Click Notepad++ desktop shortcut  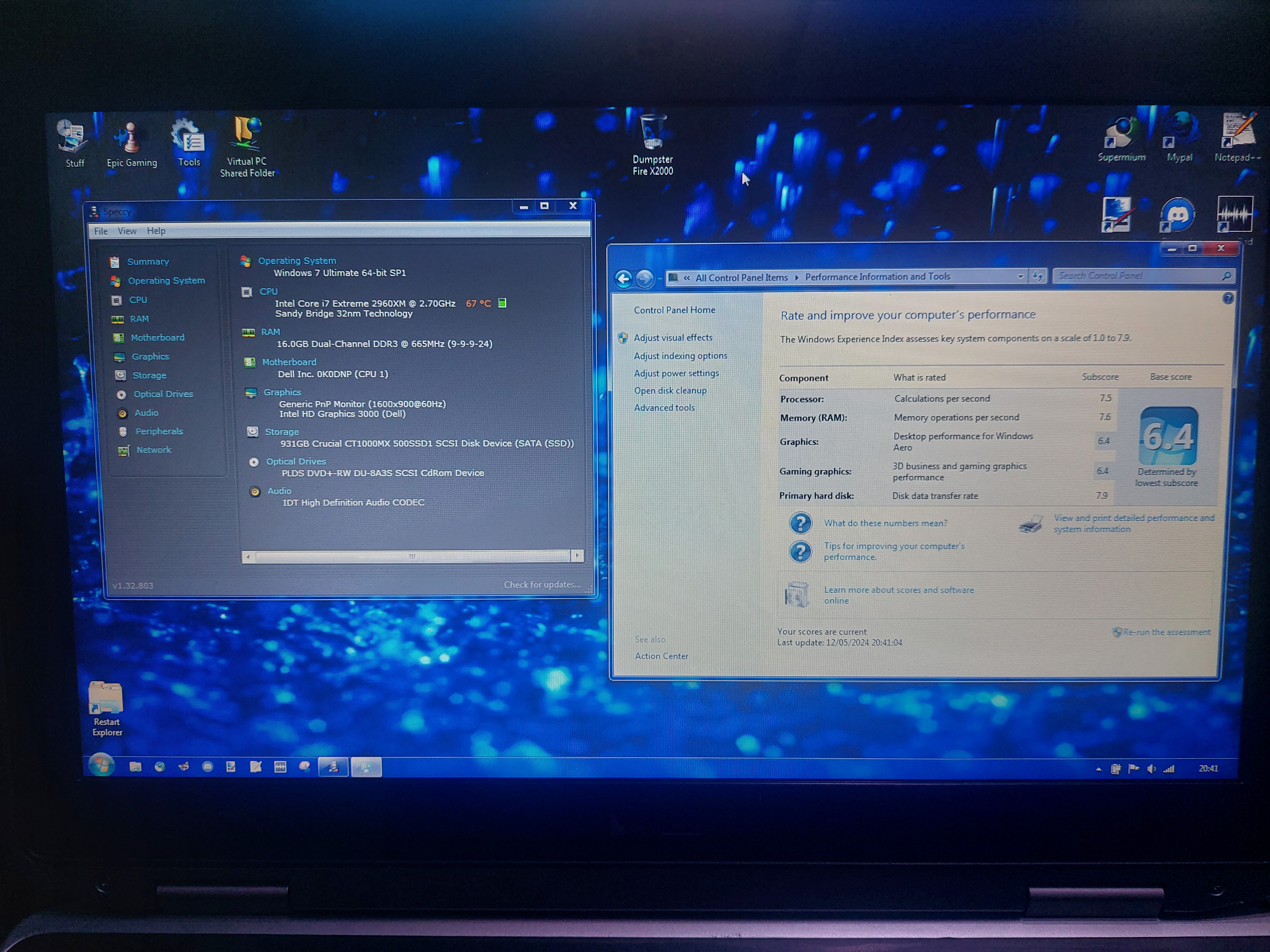(x=1238, y=138)
